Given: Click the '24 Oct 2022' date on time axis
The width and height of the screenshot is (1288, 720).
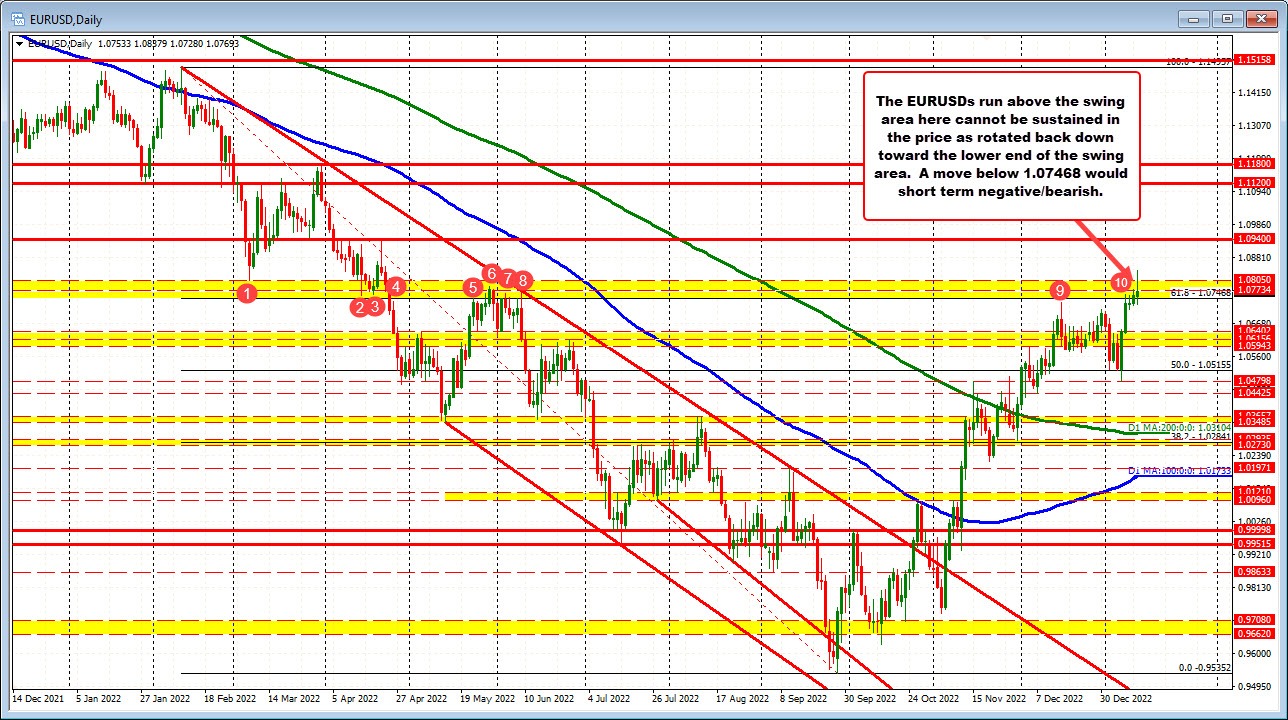Looking at the screenshot, I should pyautogui.click(x=933, y=697).
